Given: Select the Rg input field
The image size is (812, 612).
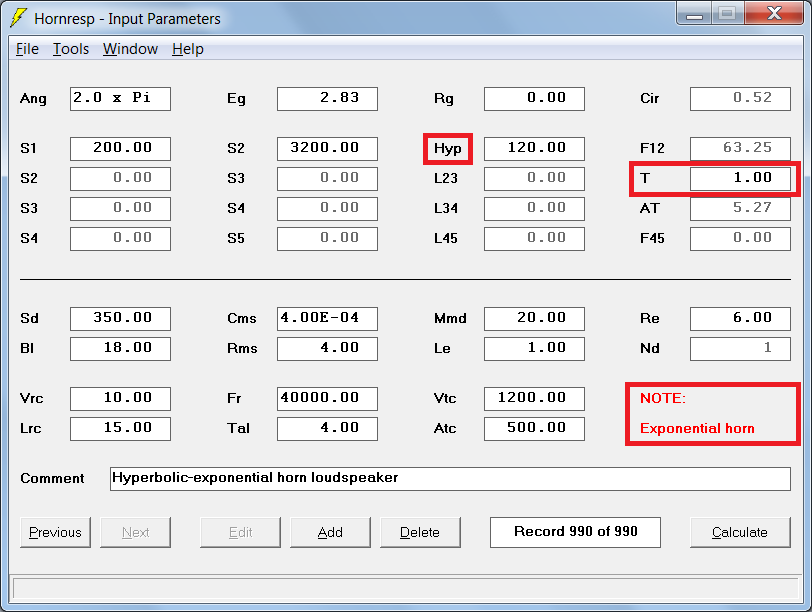Looking at the screenshot, I should (x=534, y=99).
